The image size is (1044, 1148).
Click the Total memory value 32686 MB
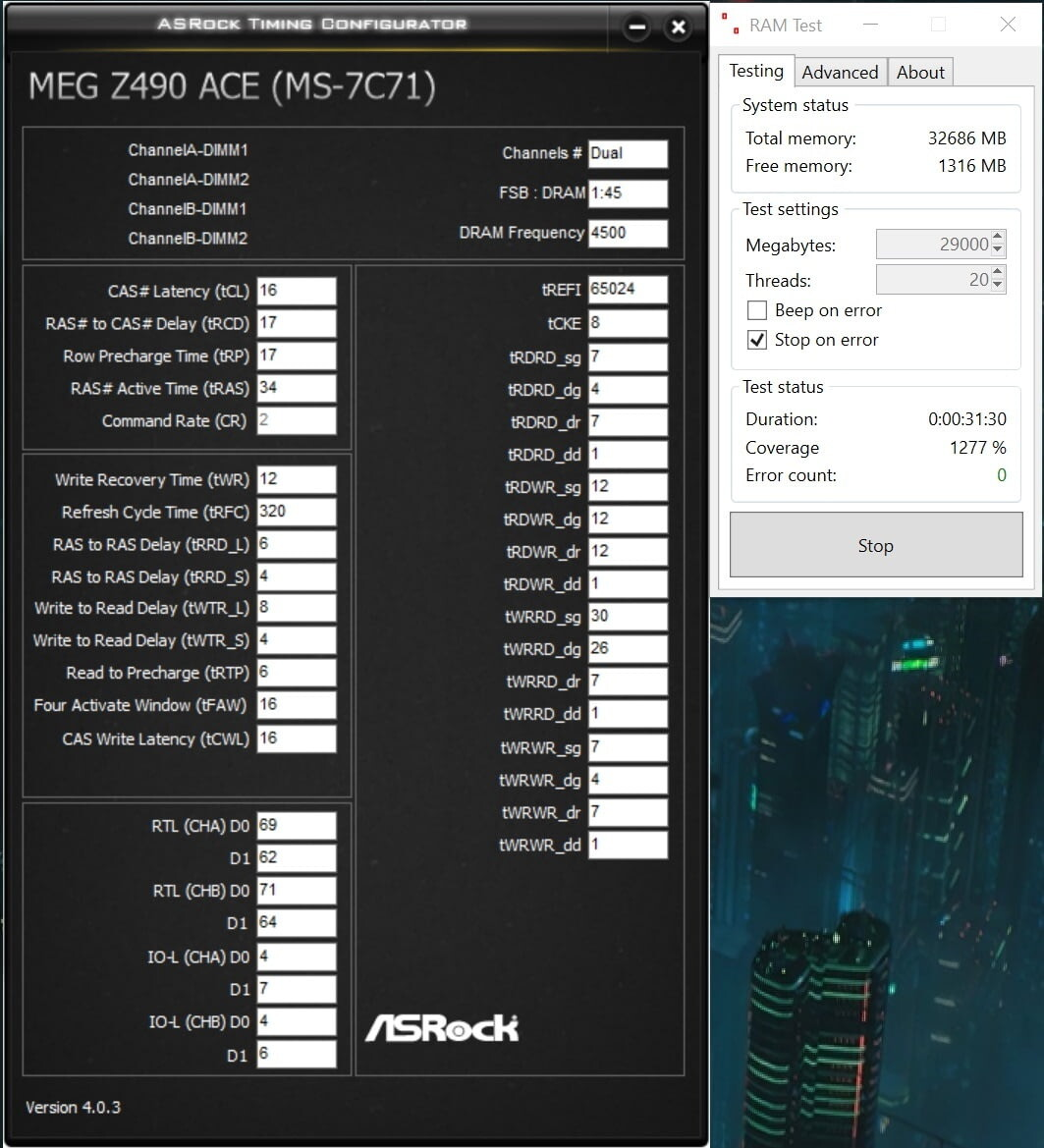point(967,138)
